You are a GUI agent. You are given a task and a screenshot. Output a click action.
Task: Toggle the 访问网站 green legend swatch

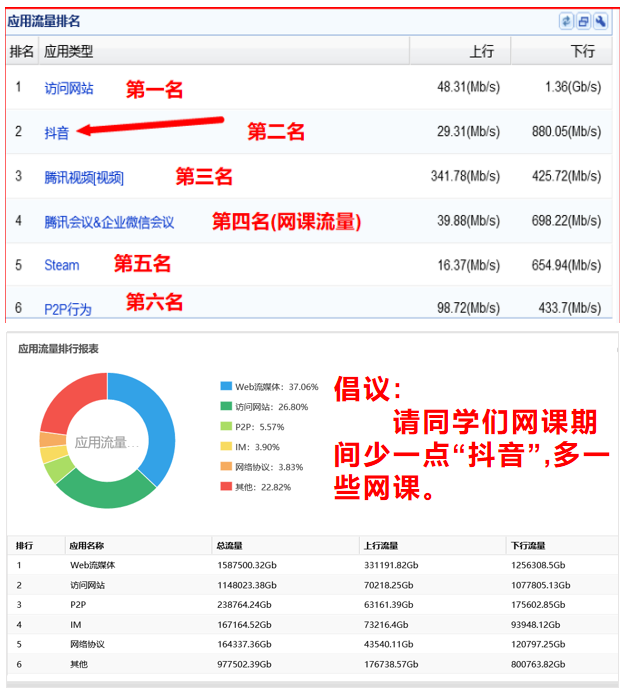coord(225,407)
